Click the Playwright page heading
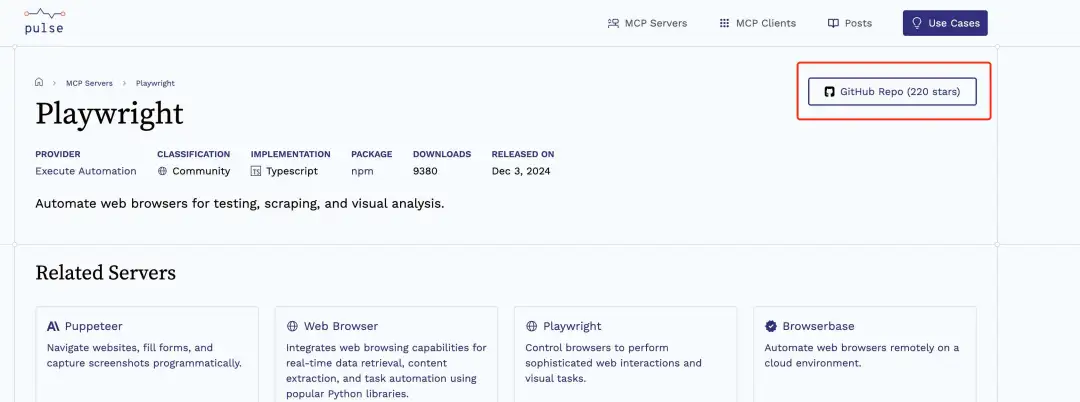Screen dimensions: 1080x402 pyautogui.click(x=110, y=114)
